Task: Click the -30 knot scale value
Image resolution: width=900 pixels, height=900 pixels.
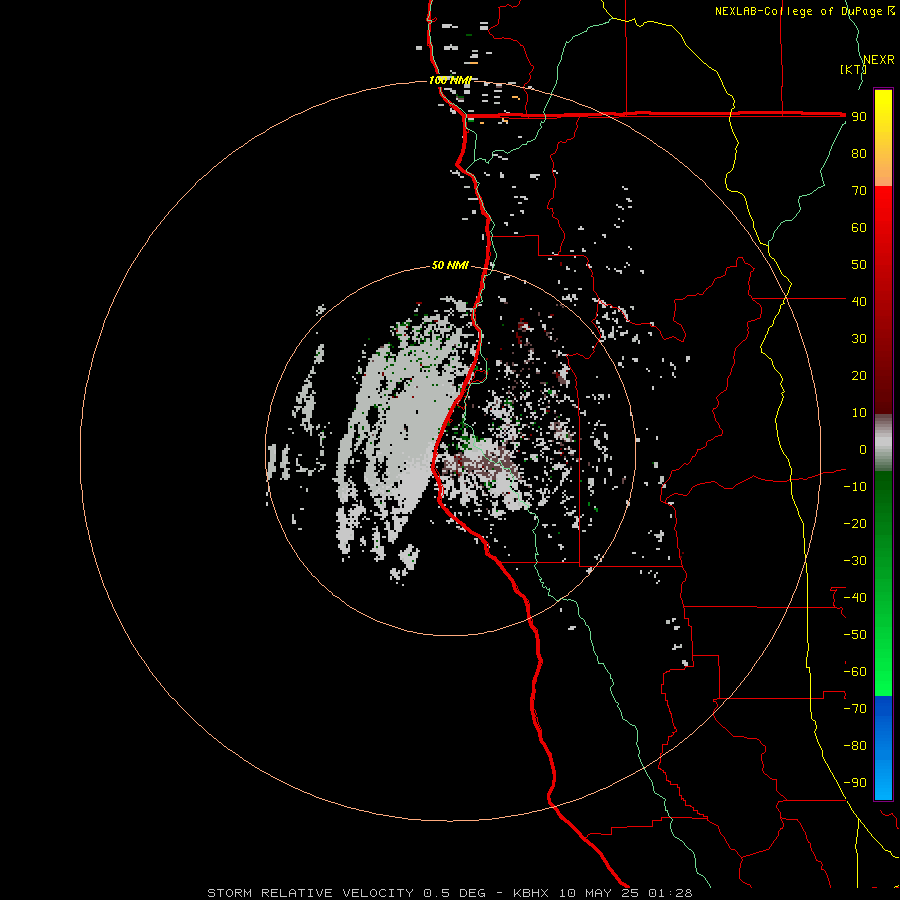Action: pyautogui.click(x=855, y=561)
